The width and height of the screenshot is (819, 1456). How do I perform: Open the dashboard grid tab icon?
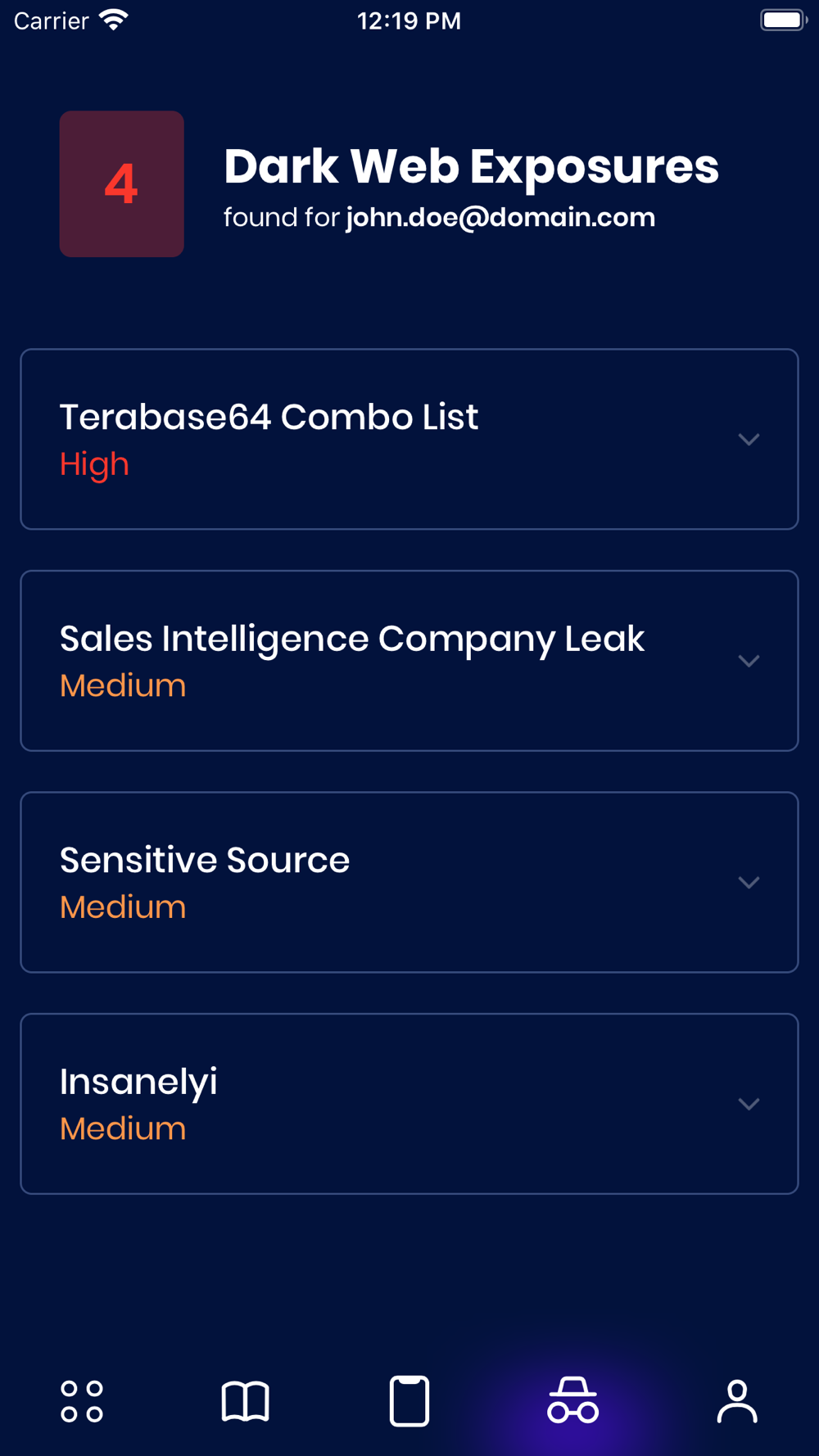point(82,1401)
